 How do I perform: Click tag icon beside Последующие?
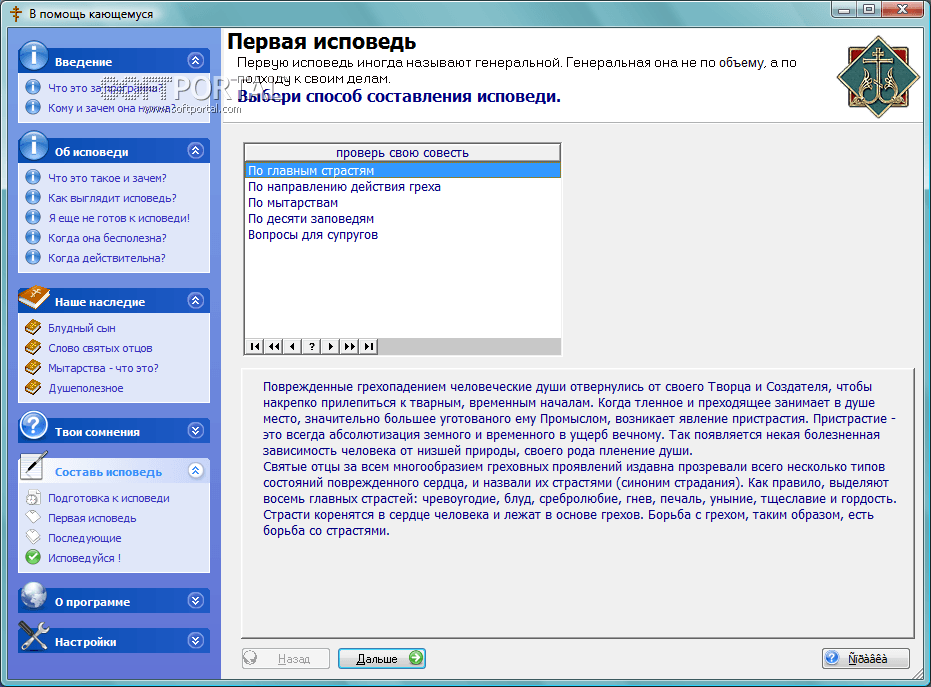[33, 537]
